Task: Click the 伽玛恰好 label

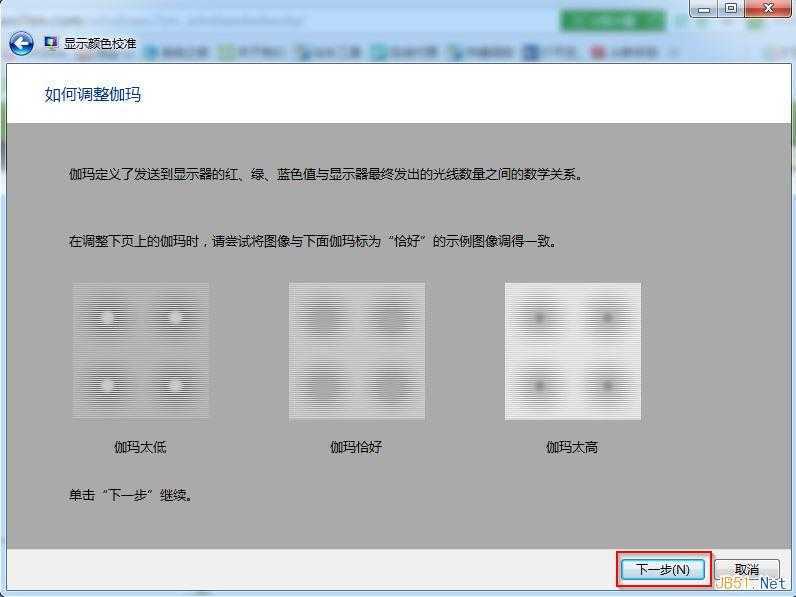Action: (x=356, y=447)
